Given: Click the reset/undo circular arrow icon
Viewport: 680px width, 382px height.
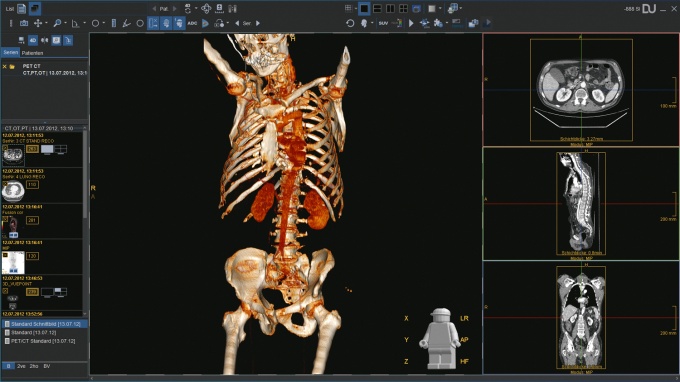Looking at the screenshot, I should pyautogui.click(x=350, y=23).
